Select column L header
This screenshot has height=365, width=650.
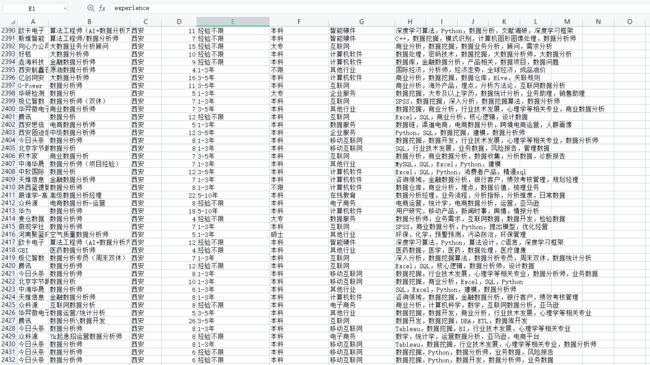535,22
